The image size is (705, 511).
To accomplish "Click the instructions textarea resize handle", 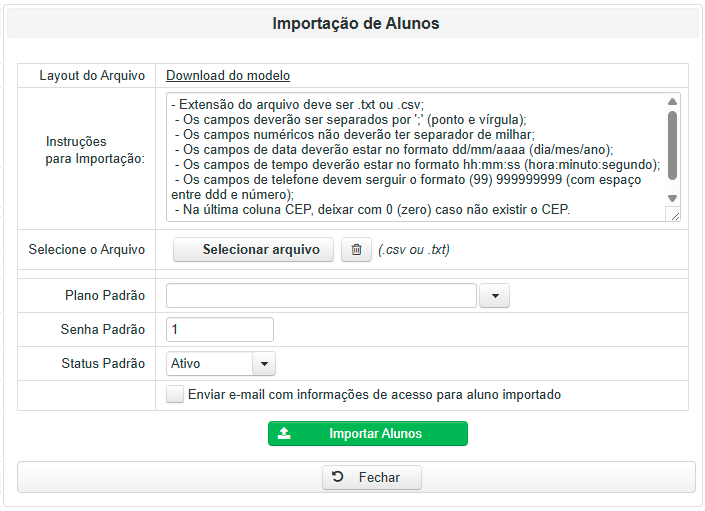I will click(673, 214).
